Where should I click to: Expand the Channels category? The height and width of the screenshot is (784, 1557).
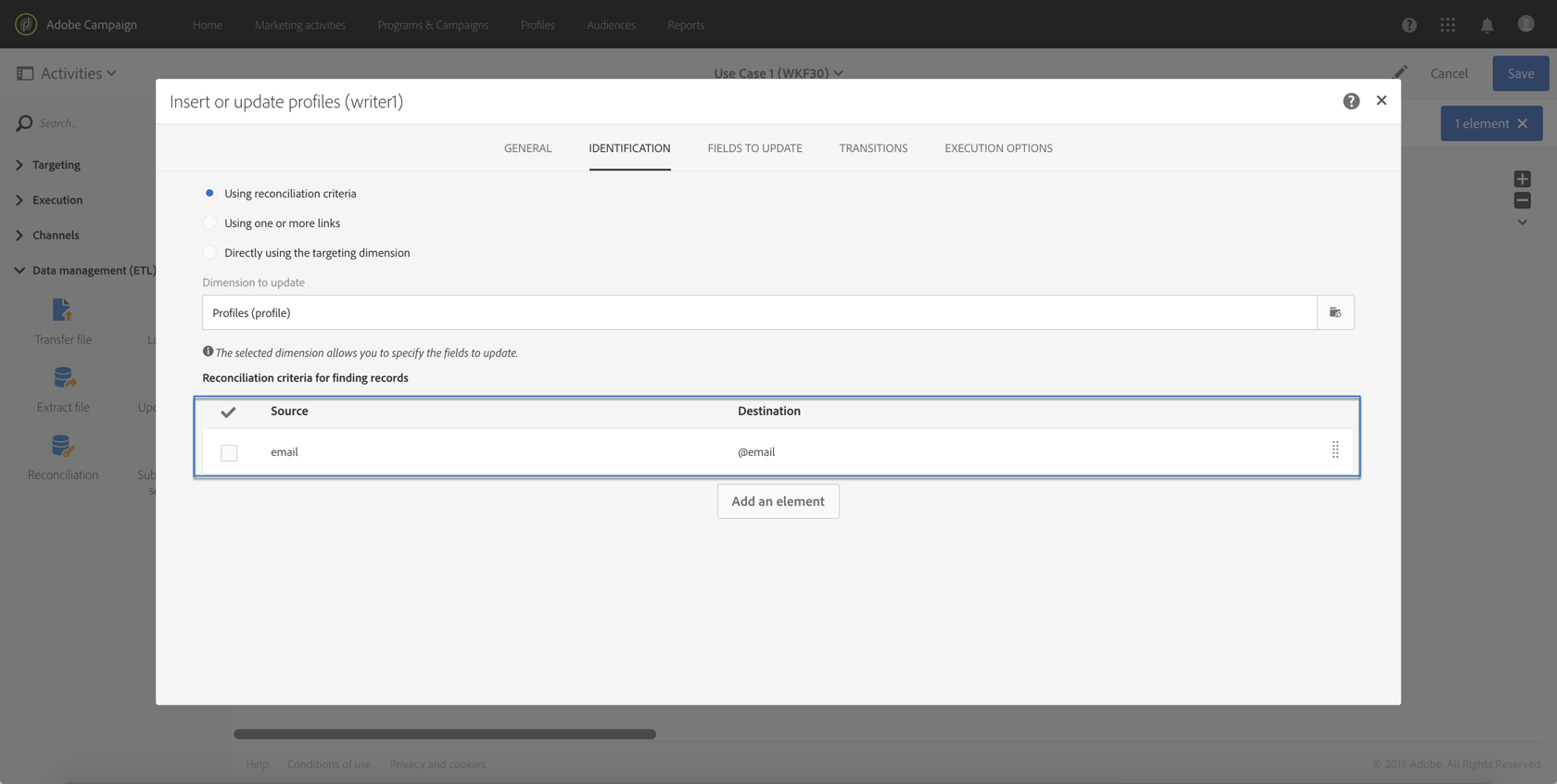(19, 235)
